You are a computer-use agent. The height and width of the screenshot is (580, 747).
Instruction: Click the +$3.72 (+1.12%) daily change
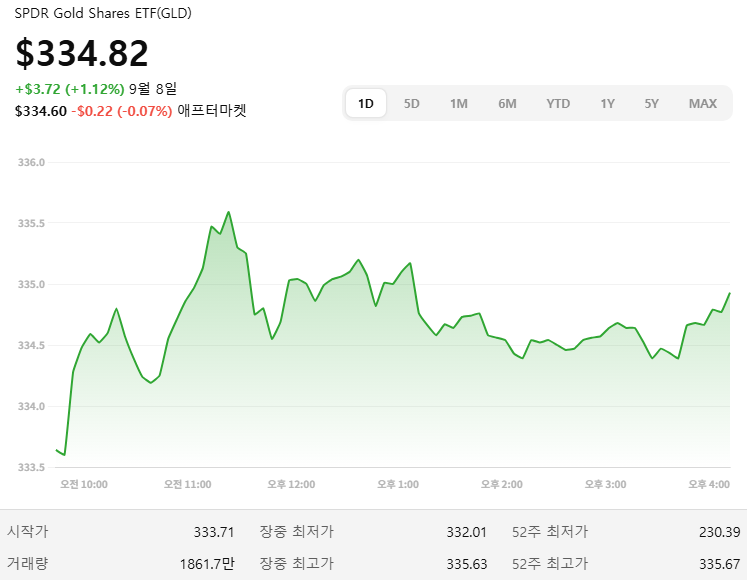tap(70, 89)
